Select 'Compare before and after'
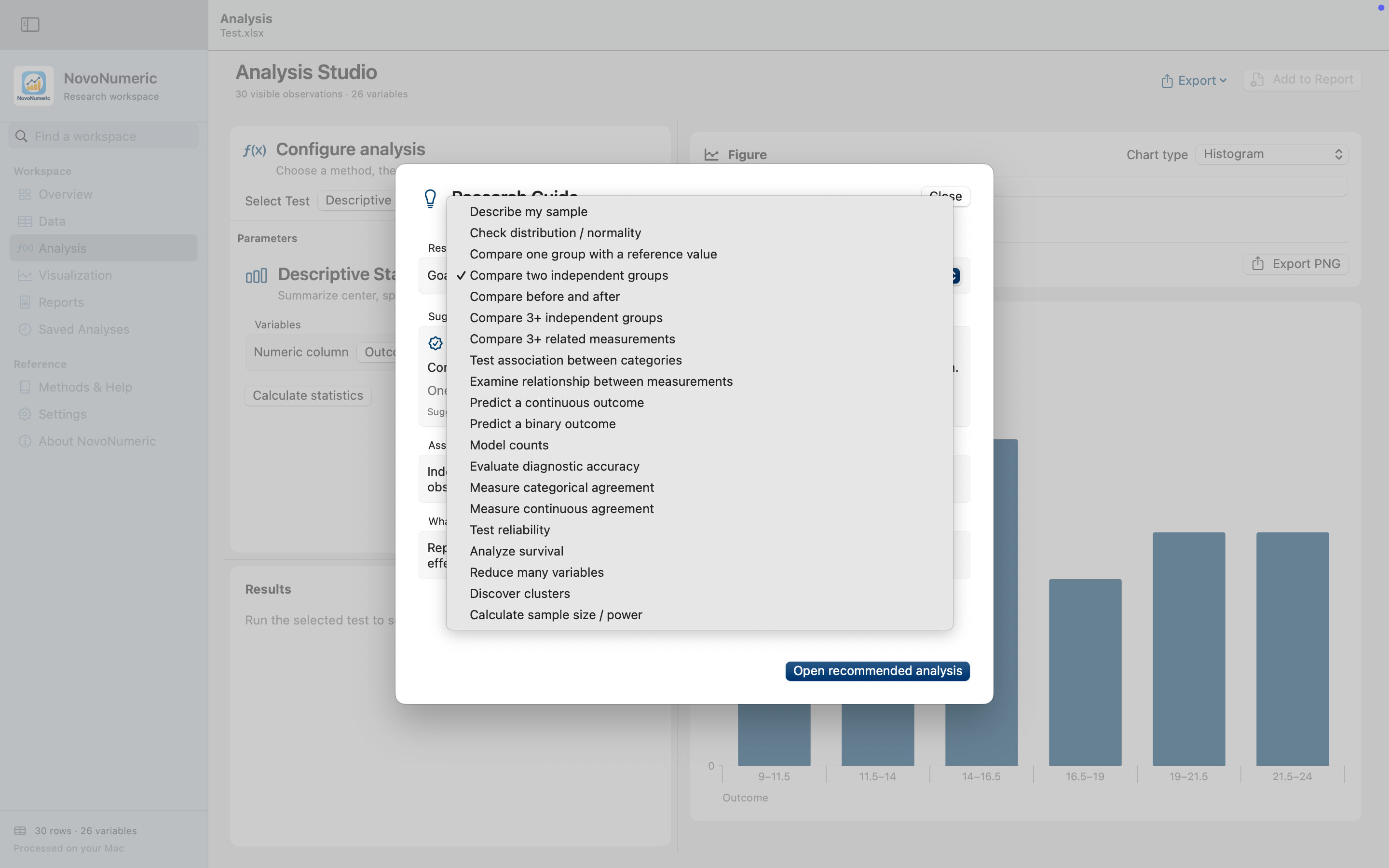1389x868 pixels. 699,296
